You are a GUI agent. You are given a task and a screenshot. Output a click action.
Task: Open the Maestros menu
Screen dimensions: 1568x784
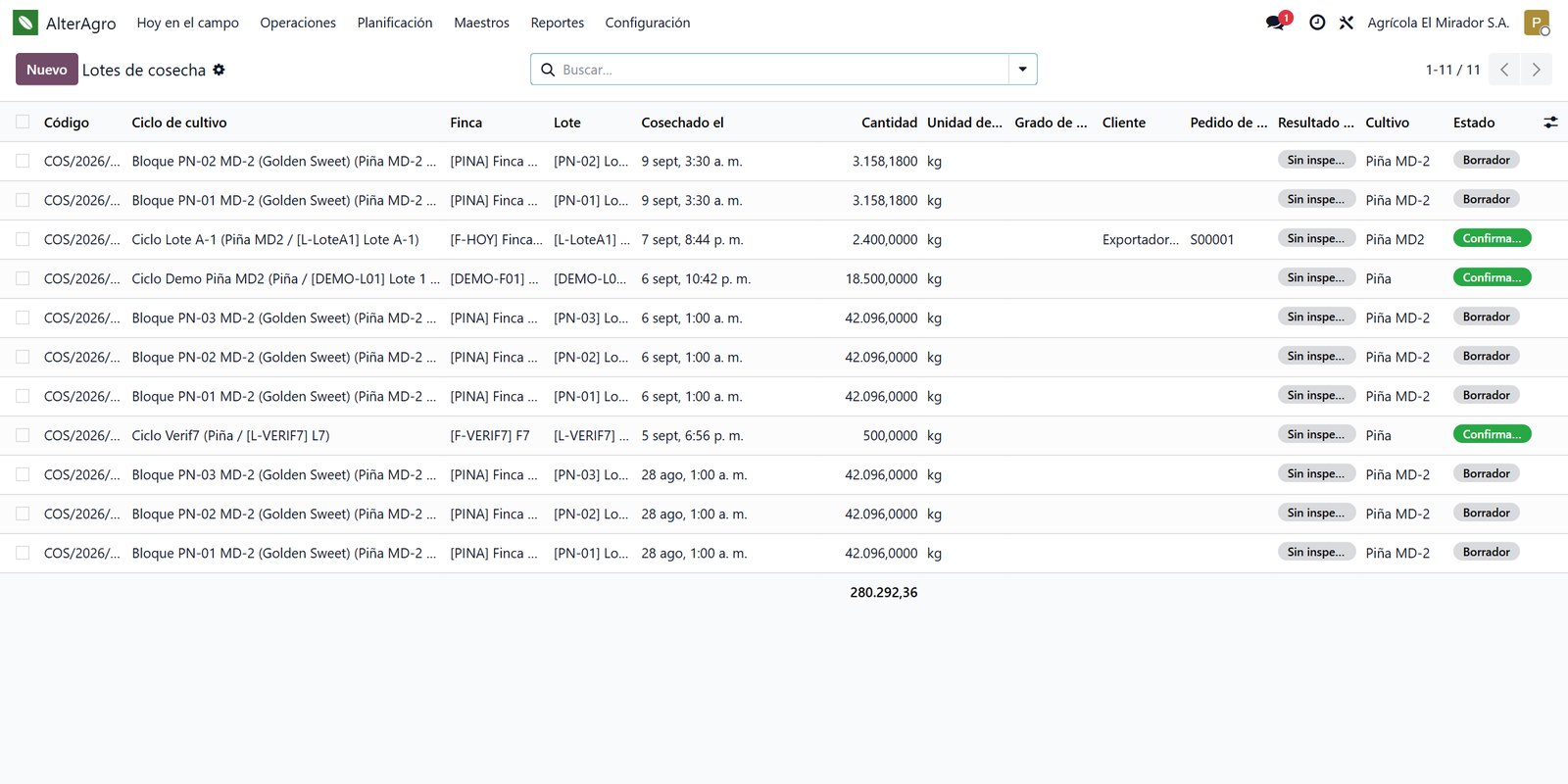tap(481, 23)
